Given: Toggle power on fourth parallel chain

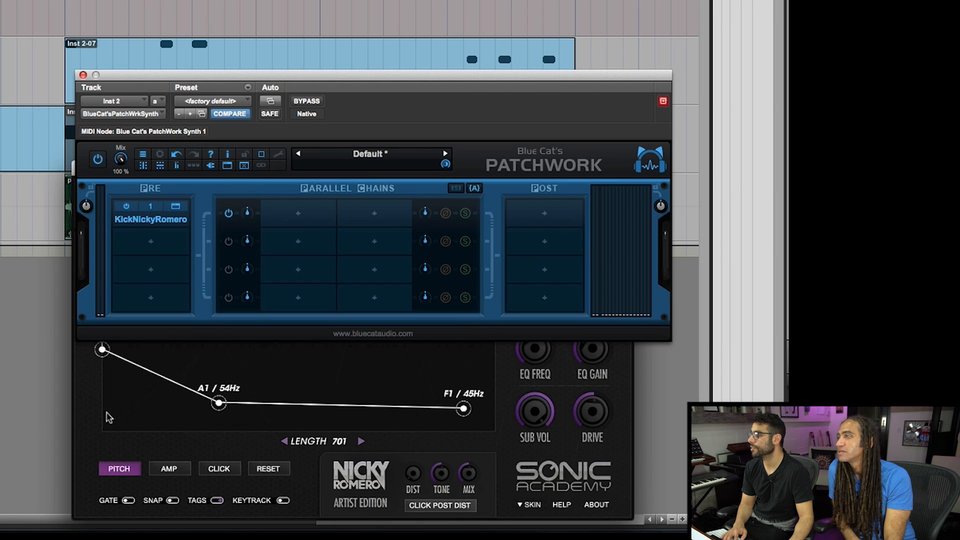Looking at the screenshot, I should (x=228, y=298).
